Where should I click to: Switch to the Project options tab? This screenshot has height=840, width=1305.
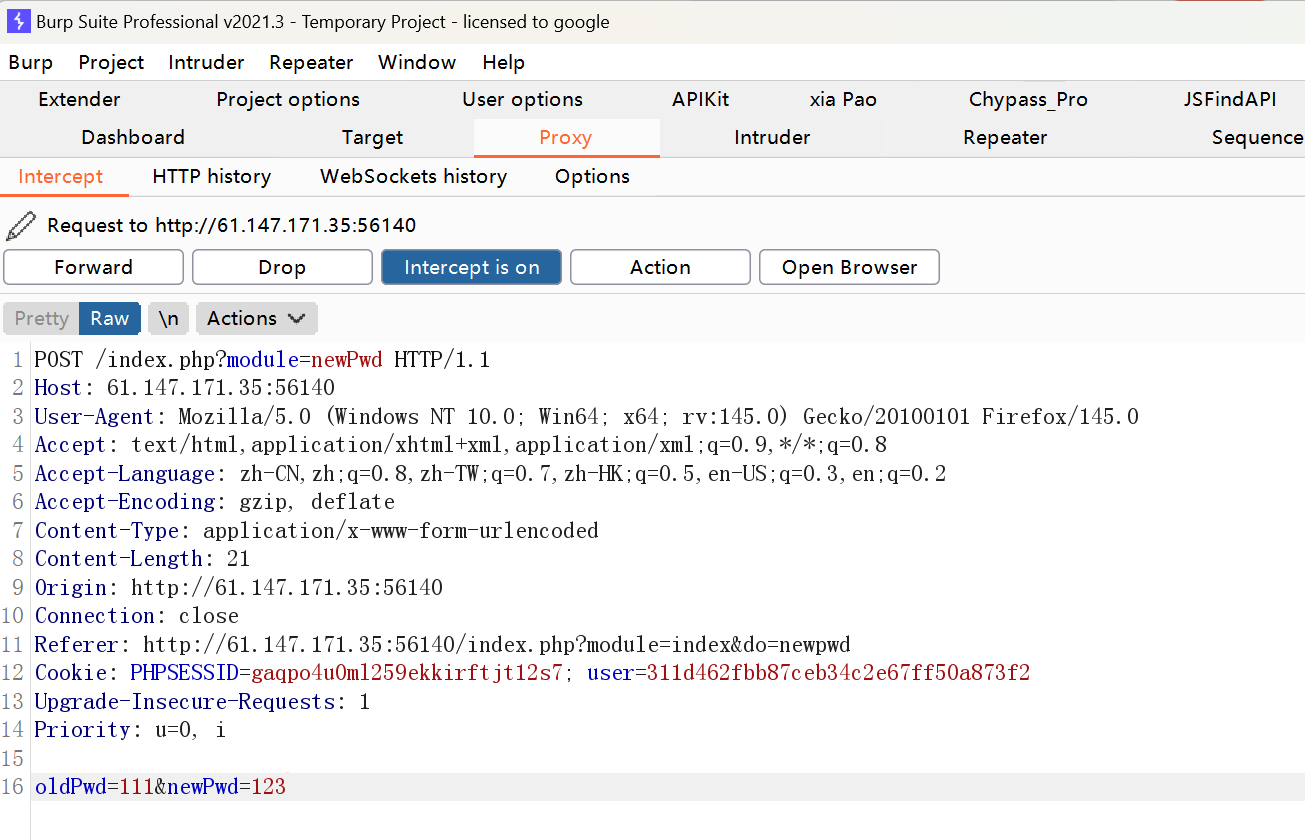point(288,99)
